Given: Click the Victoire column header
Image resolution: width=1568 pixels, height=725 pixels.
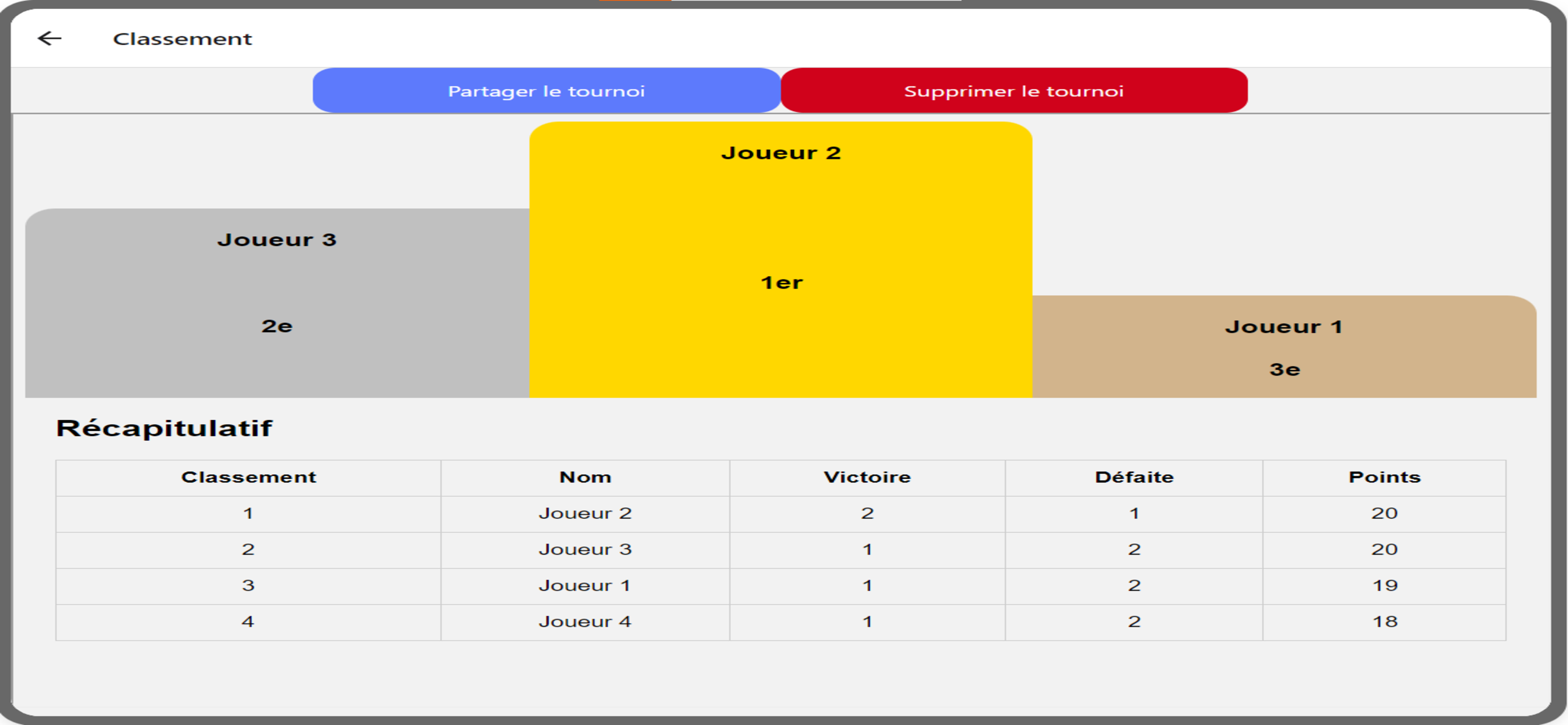Looking at the screenshot, I should coord(868,478).
